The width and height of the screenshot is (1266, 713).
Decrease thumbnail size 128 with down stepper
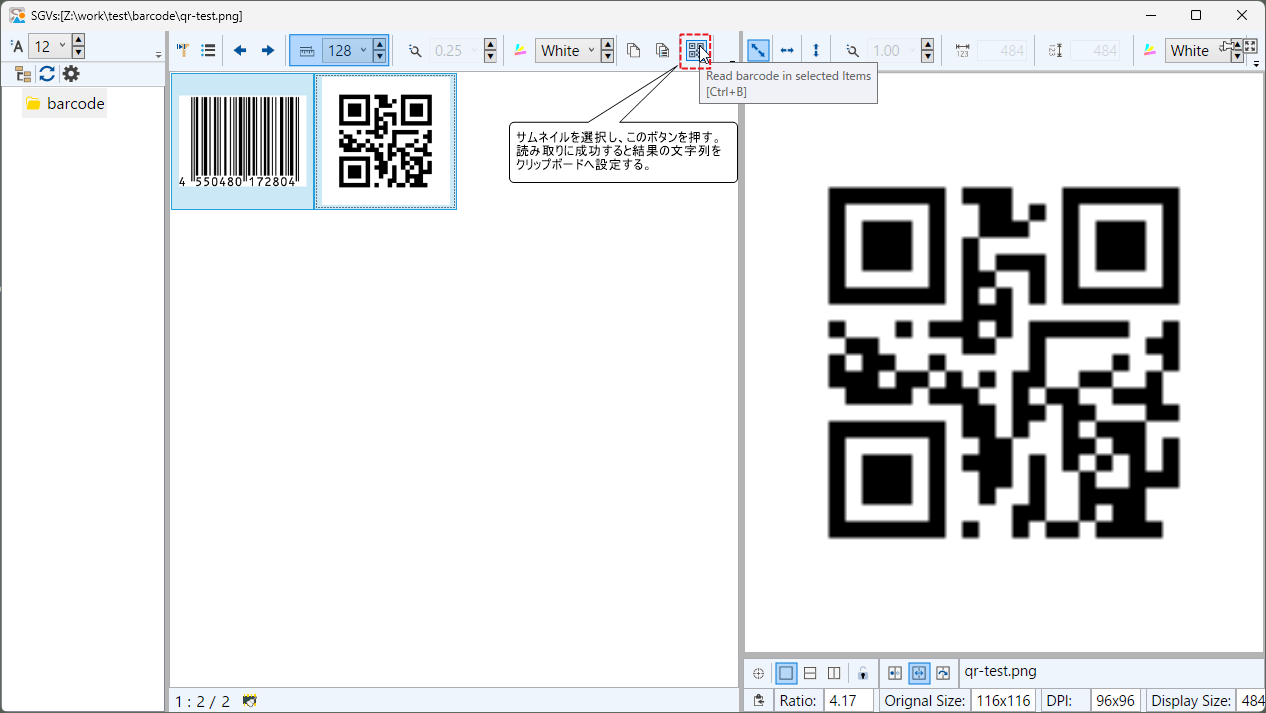380,56
